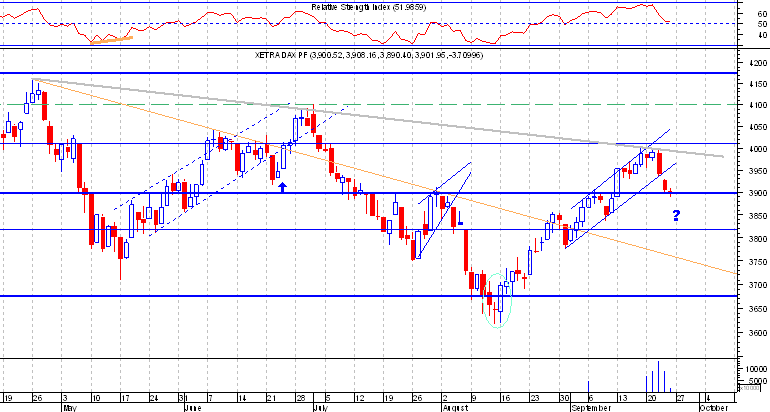Click the date label 30 on the time axis
This screenshot has width=770, height=412.
(x=564, y=398)
